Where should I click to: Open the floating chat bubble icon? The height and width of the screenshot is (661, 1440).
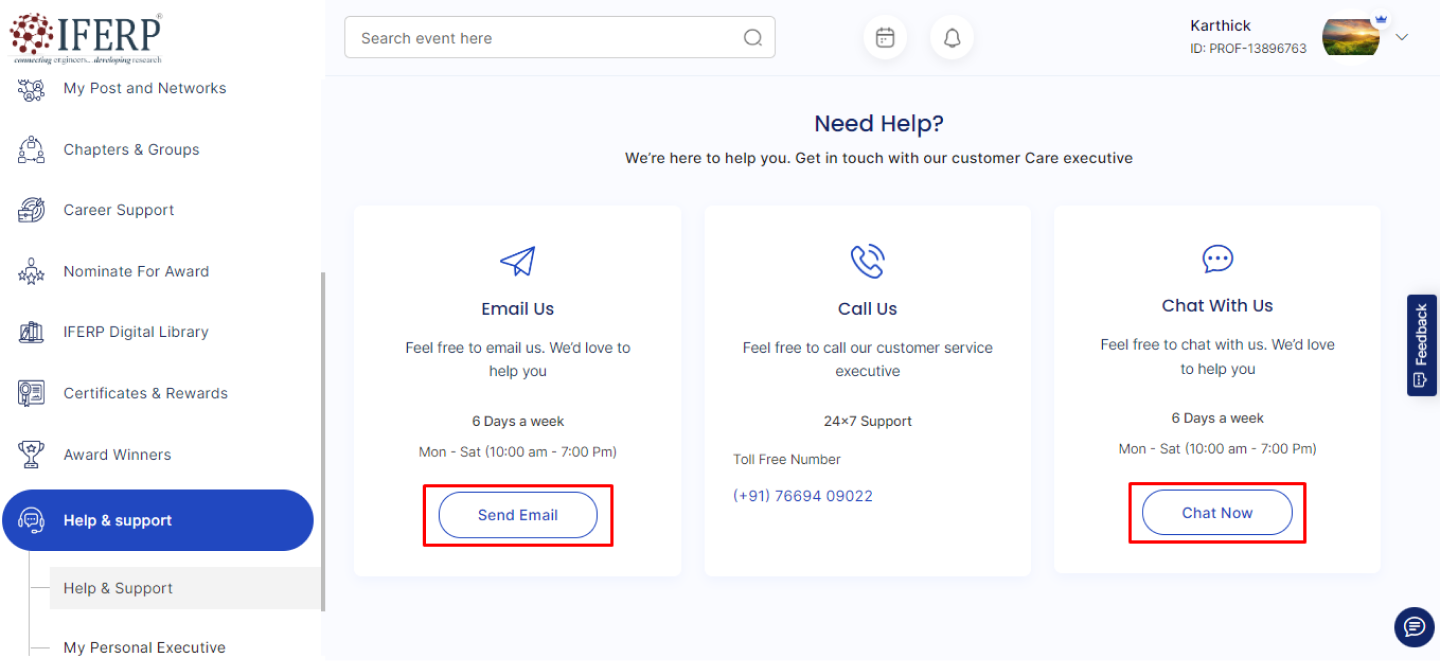point(1414,627)
